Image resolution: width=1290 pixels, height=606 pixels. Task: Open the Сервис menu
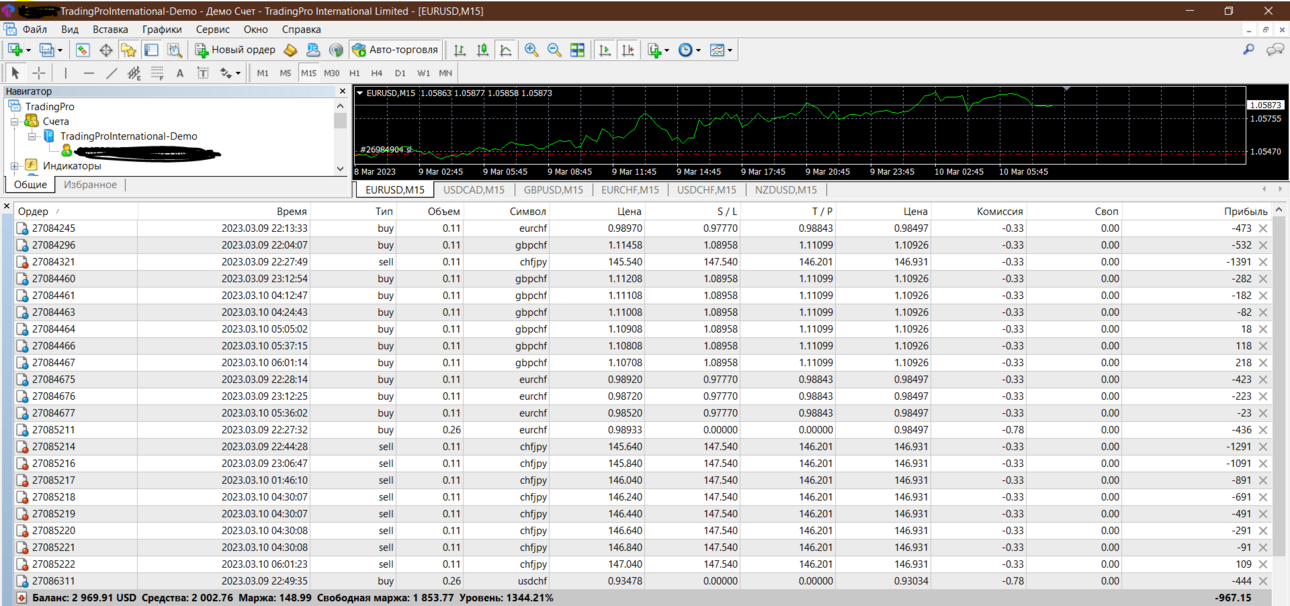[212, 29]
